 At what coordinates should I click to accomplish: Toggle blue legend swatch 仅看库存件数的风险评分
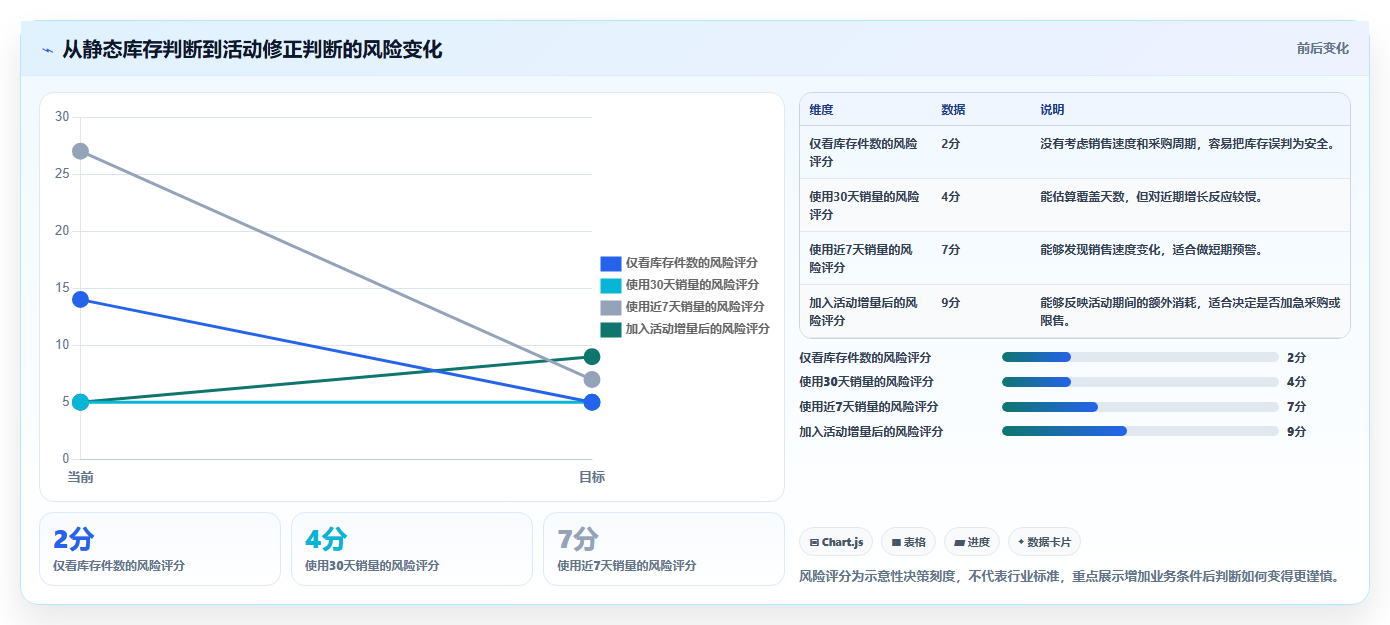(x=611, y=264)
